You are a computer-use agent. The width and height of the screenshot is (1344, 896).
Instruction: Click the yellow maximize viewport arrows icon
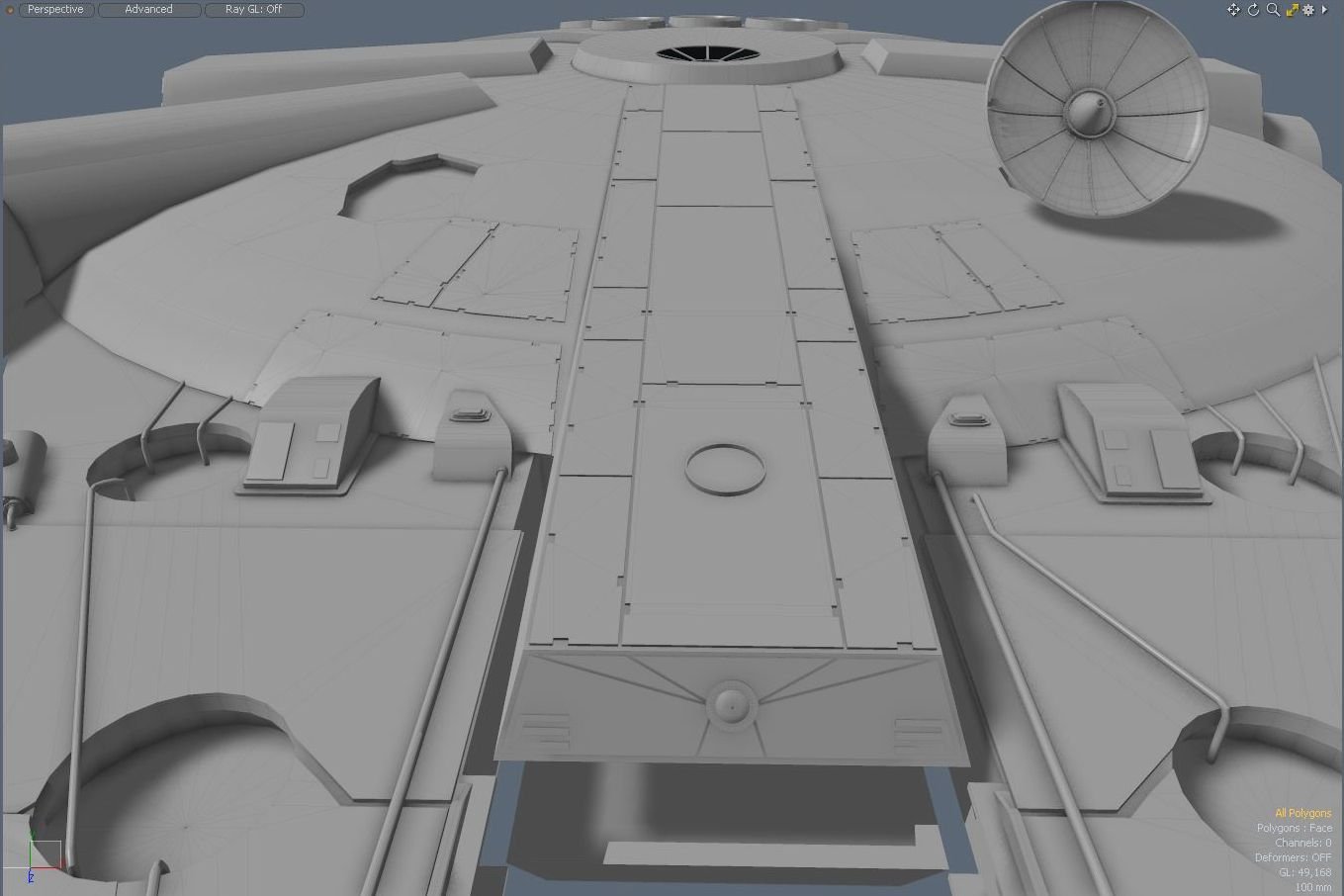(1292, 10)
